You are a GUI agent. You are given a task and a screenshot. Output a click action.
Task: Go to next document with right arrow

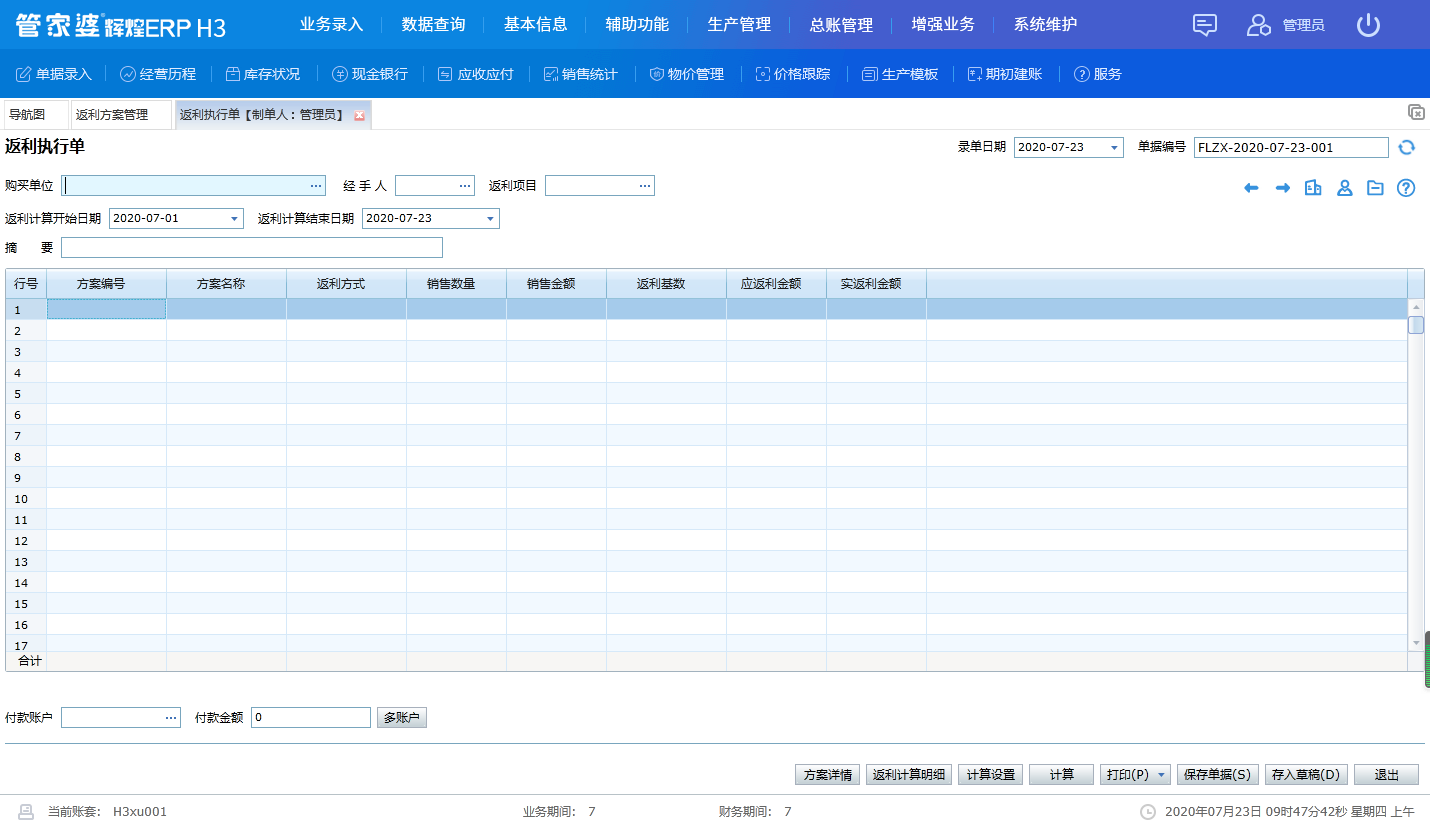(1282, 188)
